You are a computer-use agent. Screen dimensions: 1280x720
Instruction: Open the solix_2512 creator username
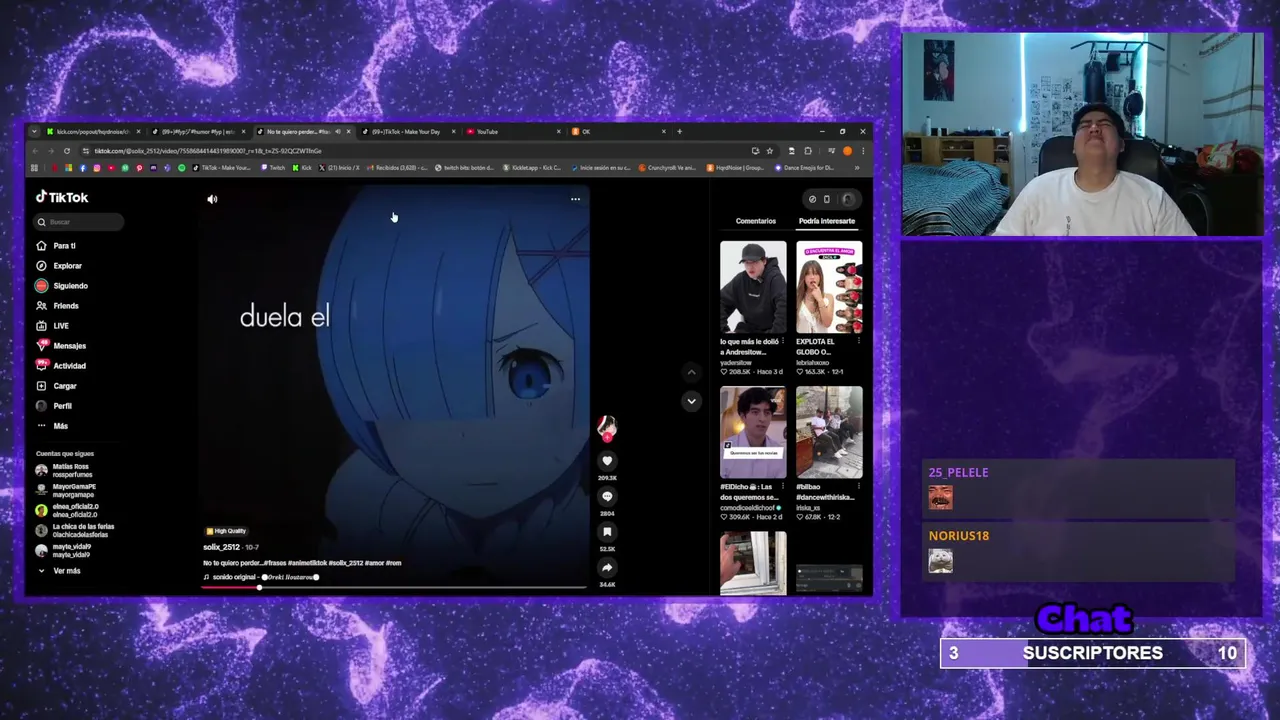pyautogui.click(x=221, y=547)
